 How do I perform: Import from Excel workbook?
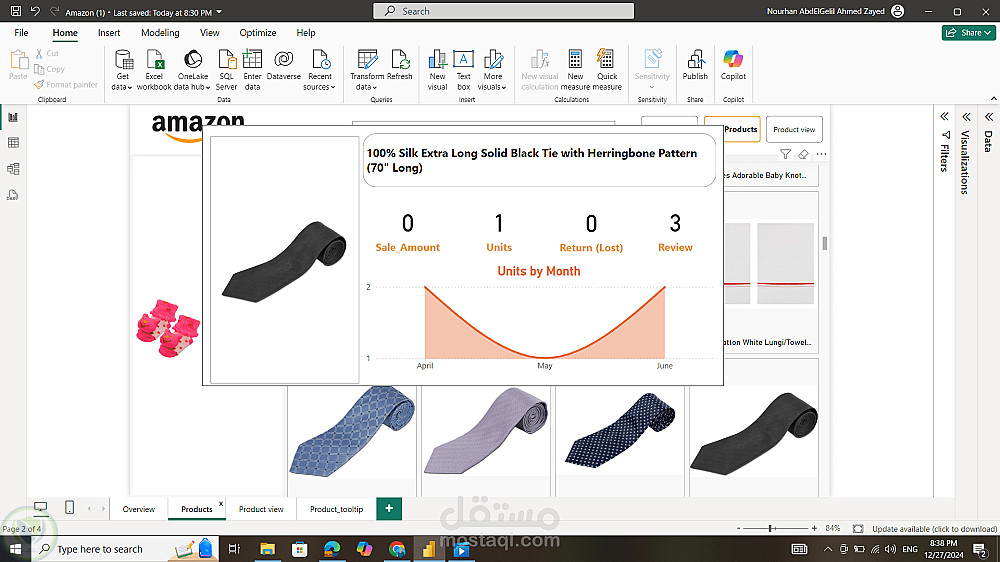click(x=154, y=70)
